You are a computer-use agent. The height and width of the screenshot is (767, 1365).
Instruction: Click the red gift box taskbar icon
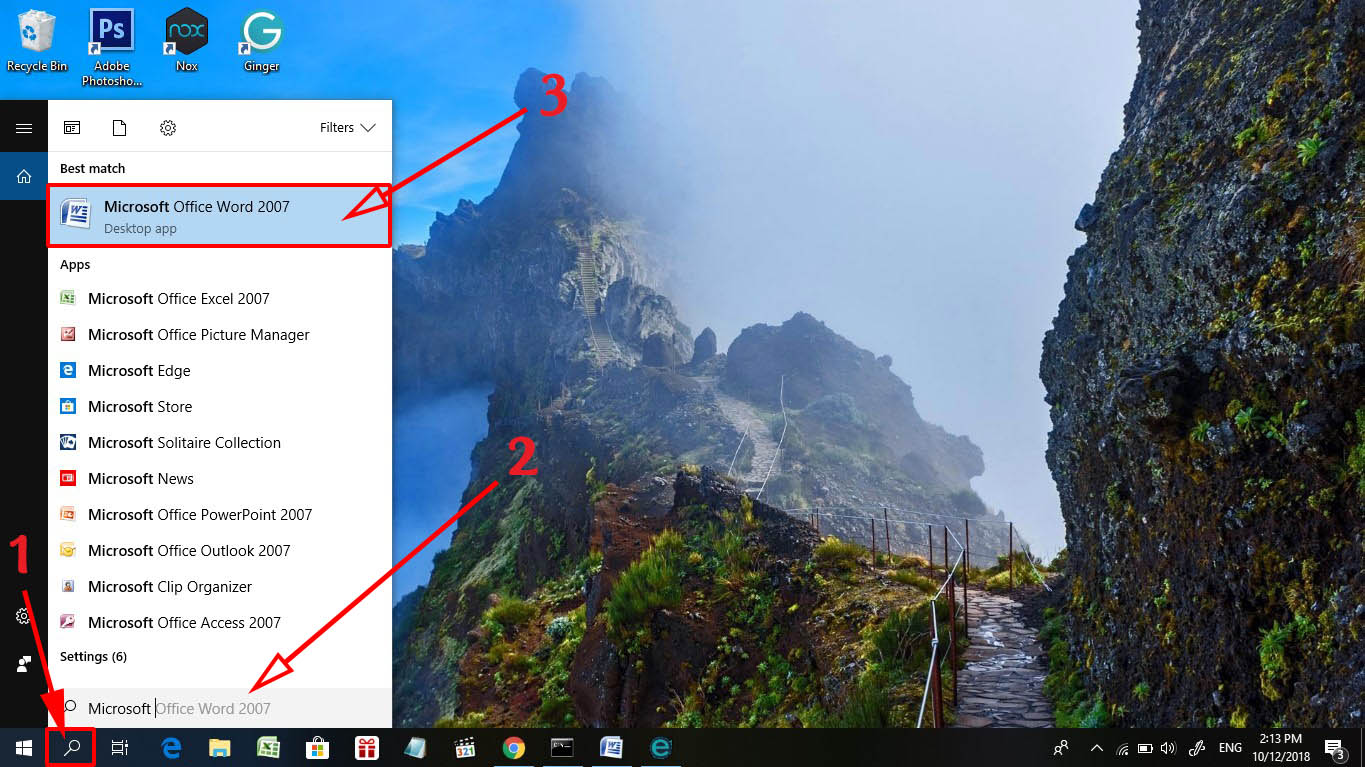367,748
